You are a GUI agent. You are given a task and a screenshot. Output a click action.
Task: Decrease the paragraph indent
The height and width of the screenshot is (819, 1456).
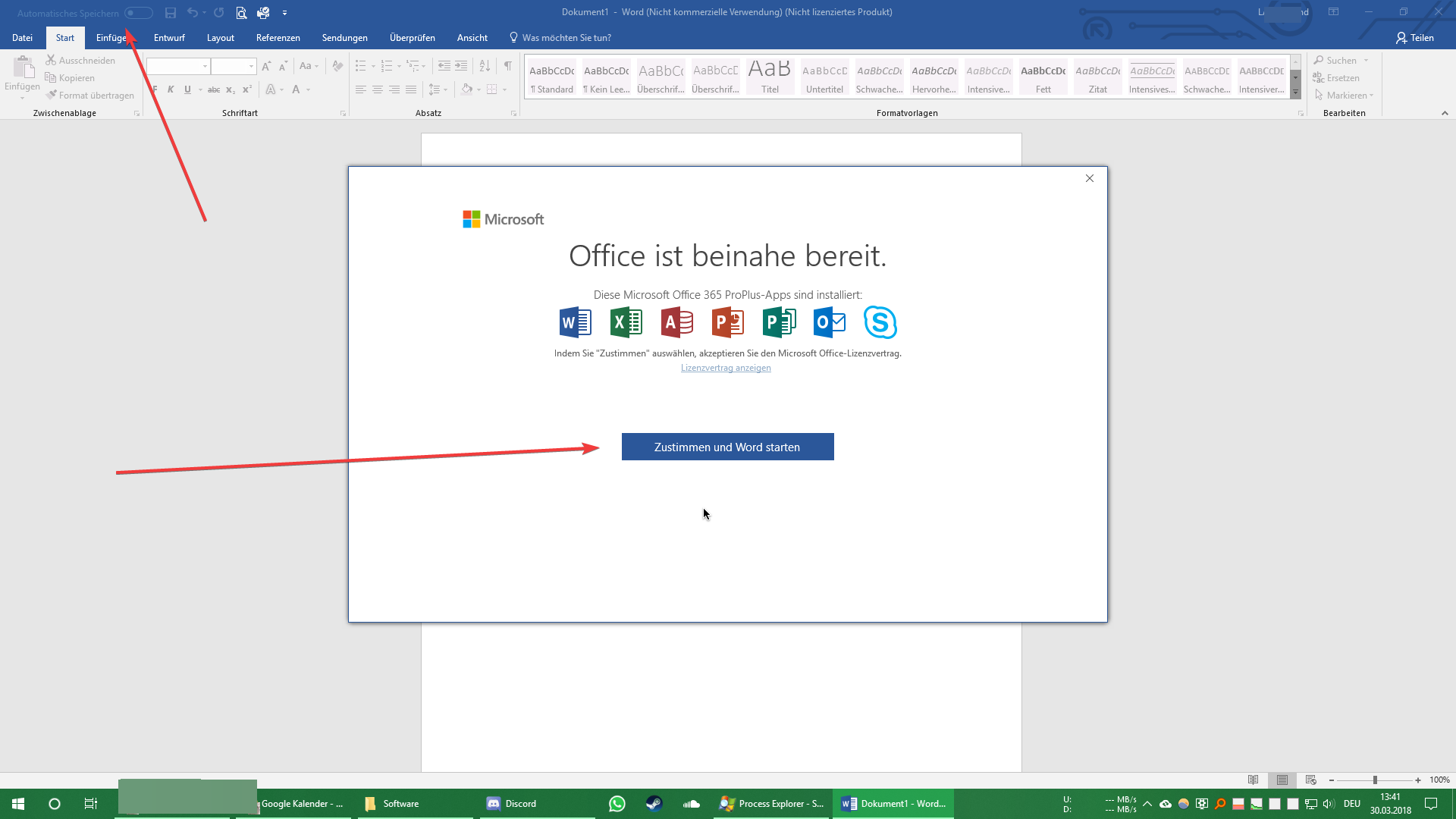click(x=444, y=66)
